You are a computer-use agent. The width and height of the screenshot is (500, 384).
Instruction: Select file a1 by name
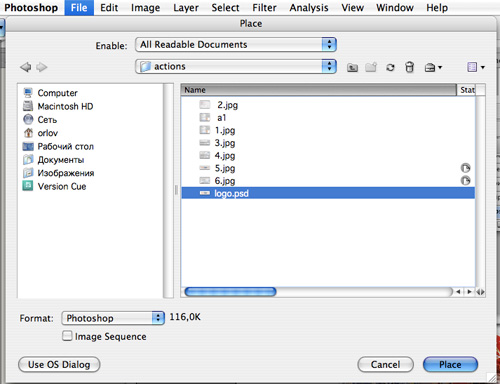(222, 118)
